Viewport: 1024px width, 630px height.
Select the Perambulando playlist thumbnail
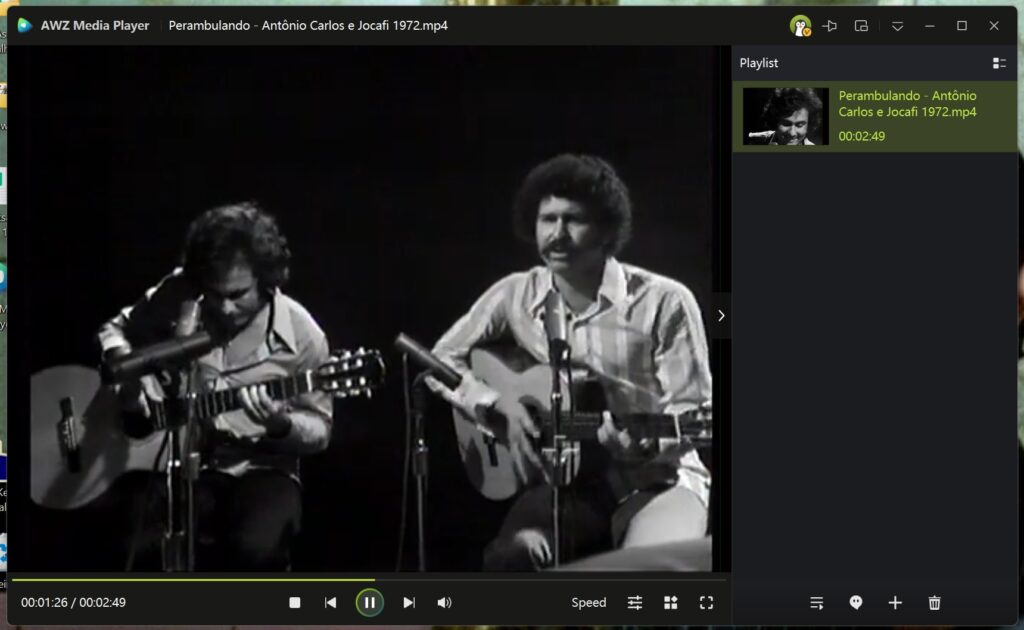coord(786,116)
